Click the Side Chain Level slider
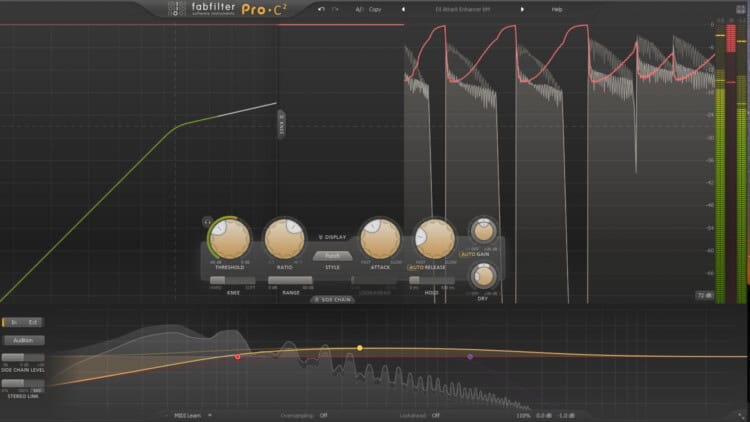Image resolution: width=750 pixels, height=422 pixels. [23, 357]
